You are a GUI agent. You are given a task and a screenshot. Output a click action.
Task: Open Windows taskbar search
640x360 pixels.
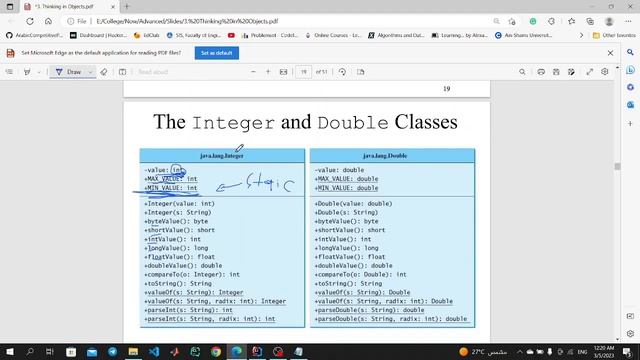30,351
